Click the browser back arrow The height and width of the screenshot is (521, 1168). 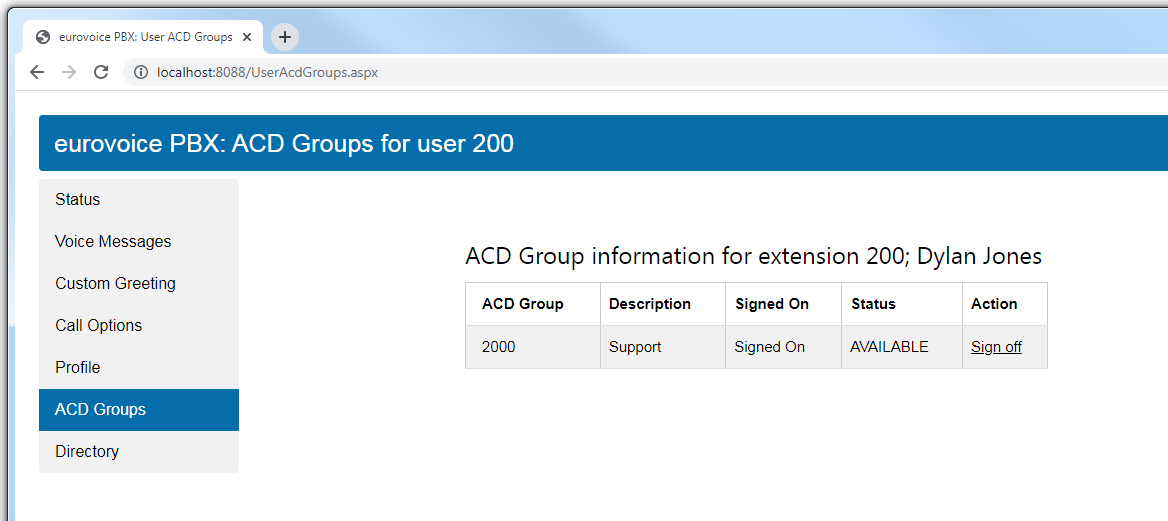[37, 72]
